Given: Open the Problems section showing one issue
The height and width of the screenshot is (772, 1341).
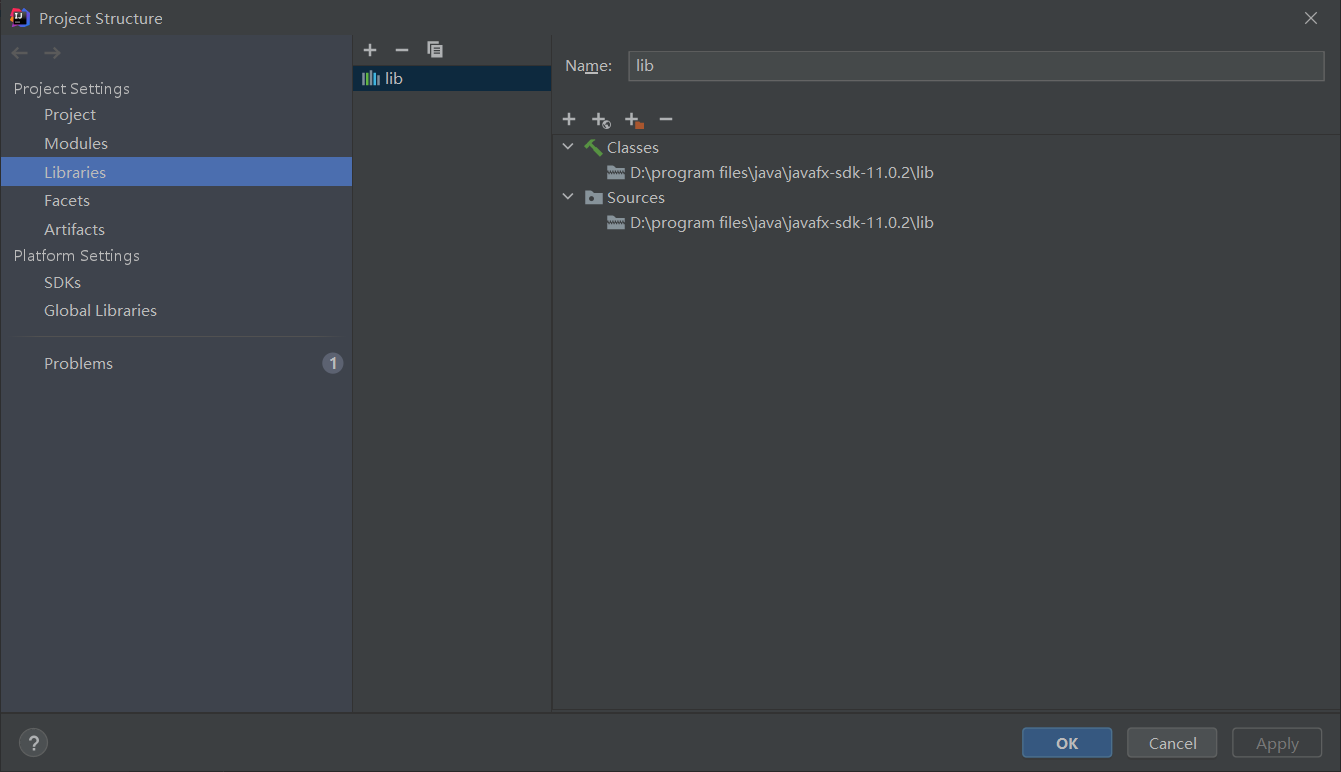Looking at the screenshot, I should coord(78,363).
